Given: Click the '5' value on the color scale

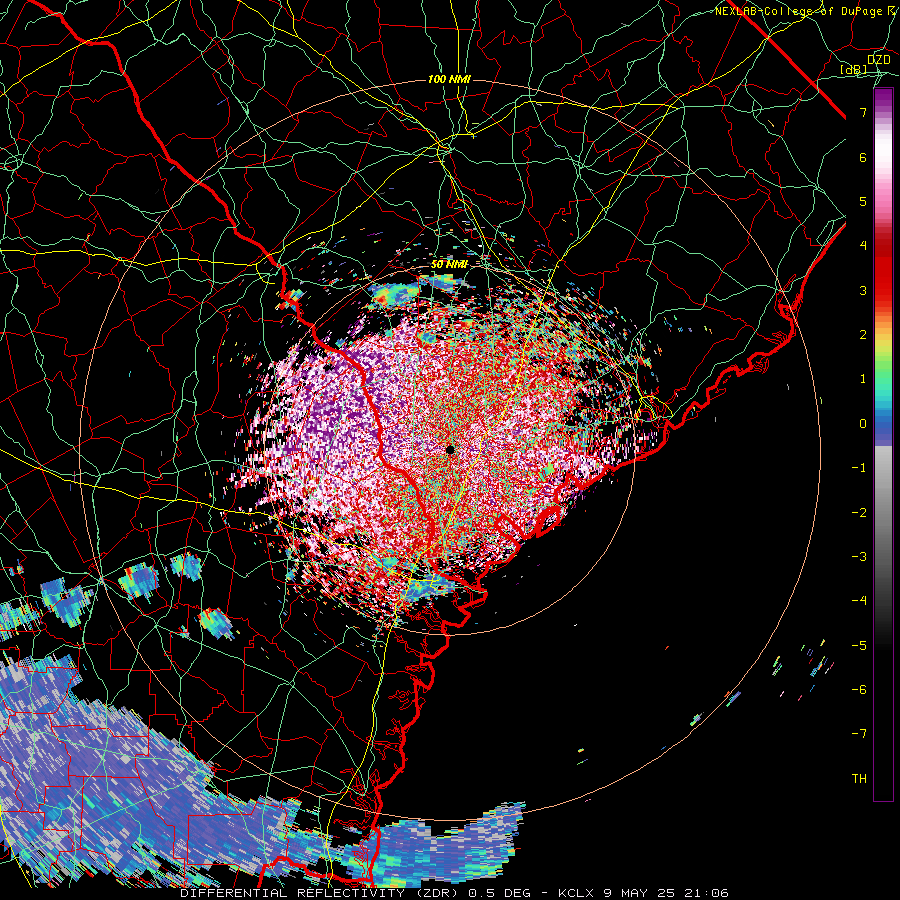Looking at the screenshot, I should tap(863, 201).
